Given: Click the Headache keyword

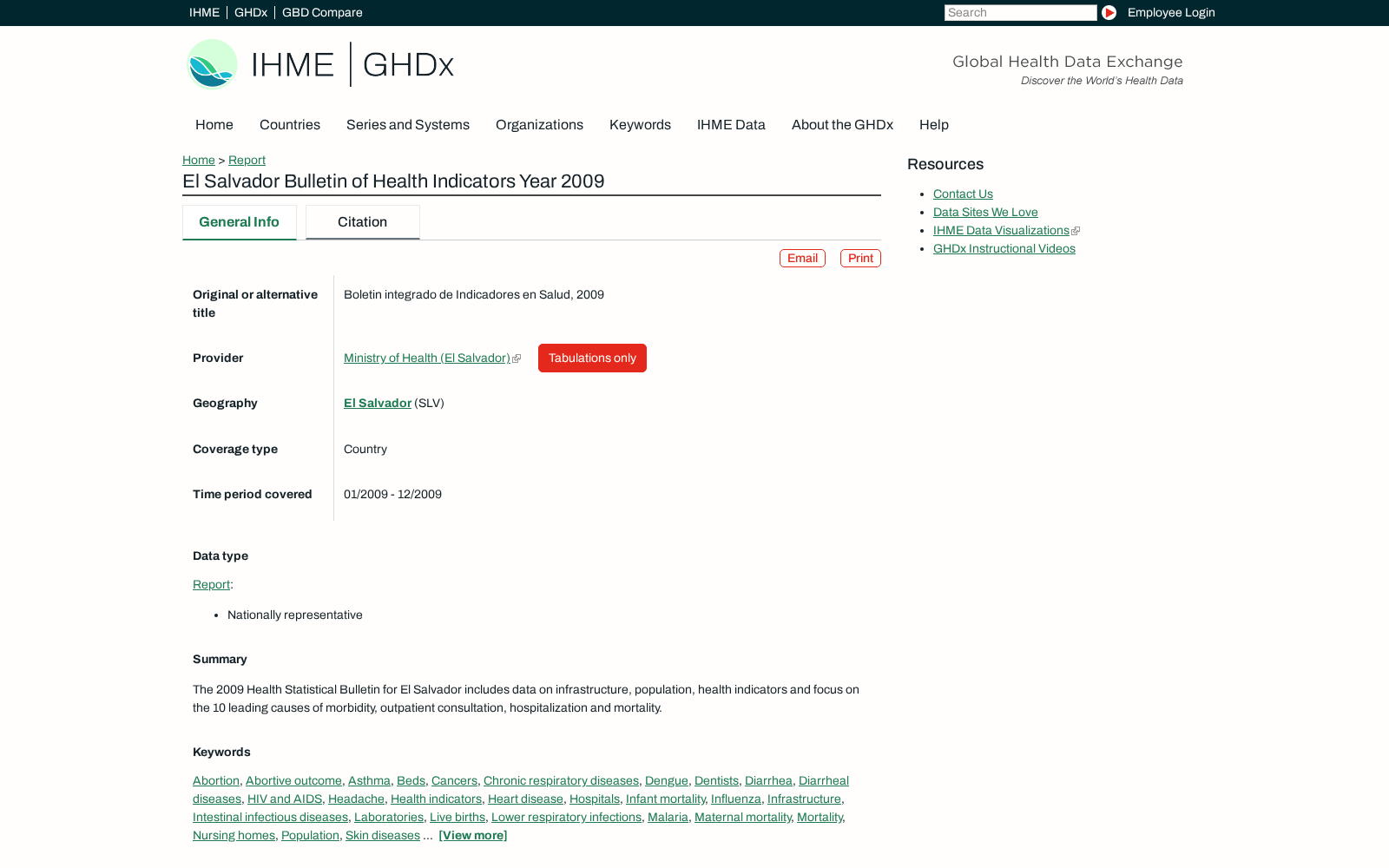Looking at the screenshot, I should [356, 799].
